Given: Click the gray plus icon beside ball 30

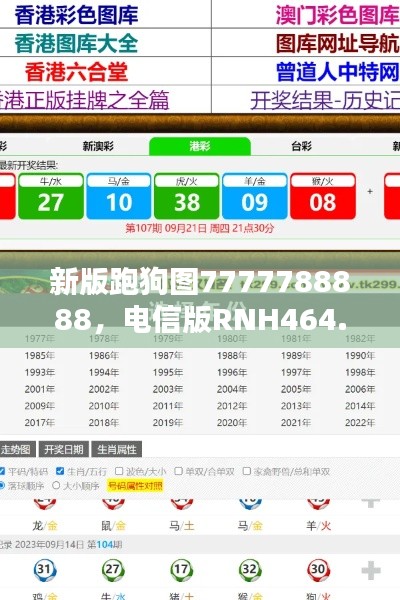Looking at the screenshot, I should pos(371,571).
